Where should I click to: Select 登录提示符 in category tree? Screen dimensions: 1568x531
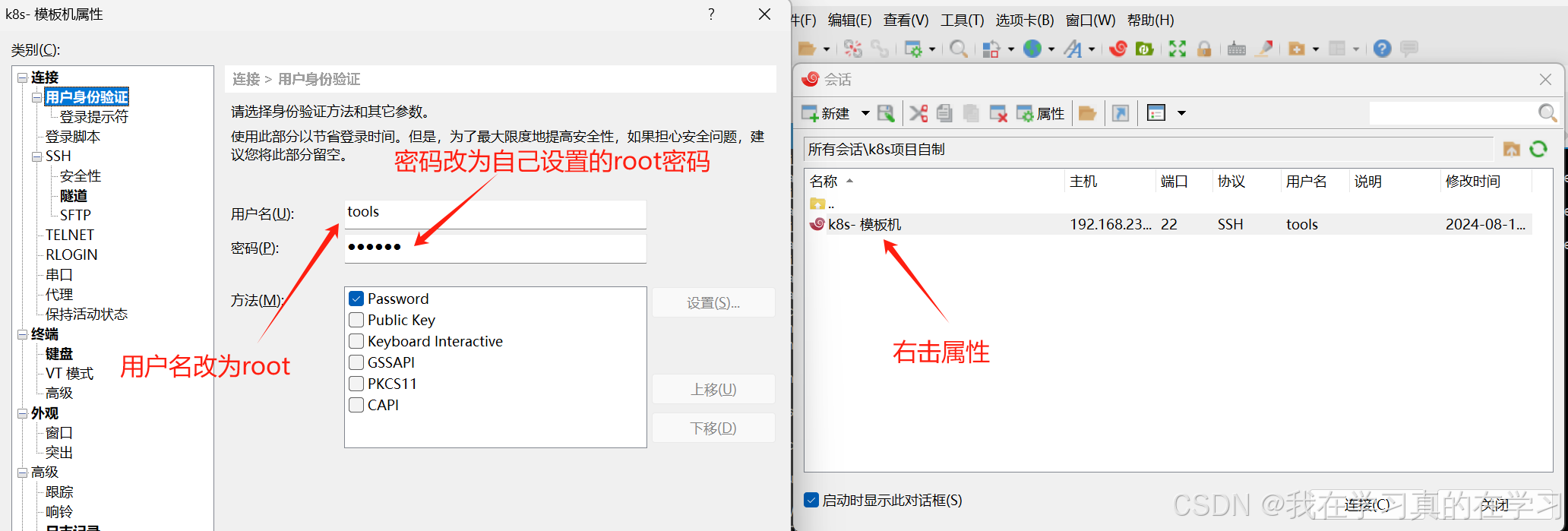[x=94, y=117]
